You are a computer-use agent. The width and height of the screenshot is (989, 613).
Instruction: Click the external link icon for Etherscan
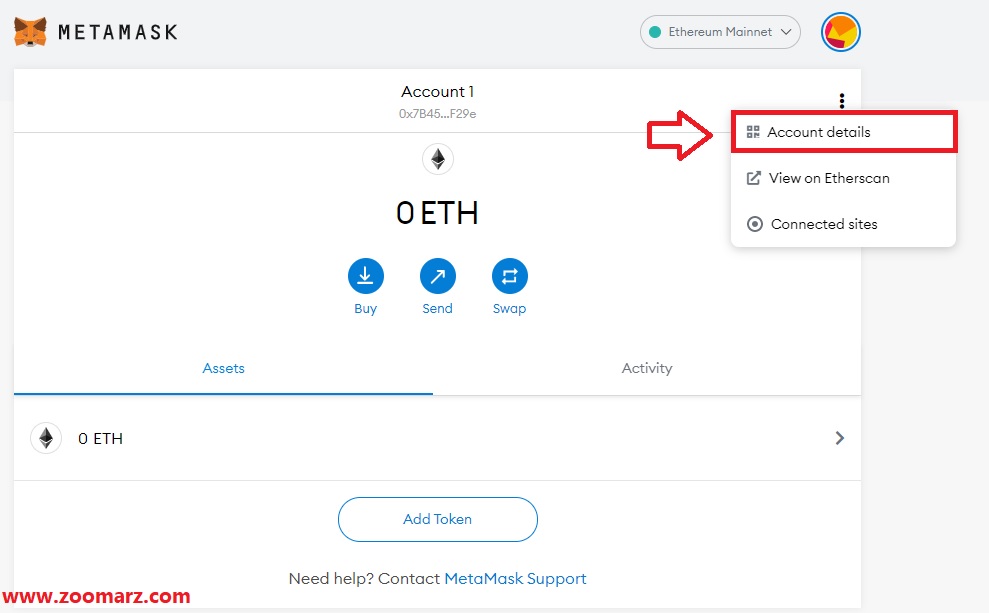pyautogui.click(x=754, y=178)
